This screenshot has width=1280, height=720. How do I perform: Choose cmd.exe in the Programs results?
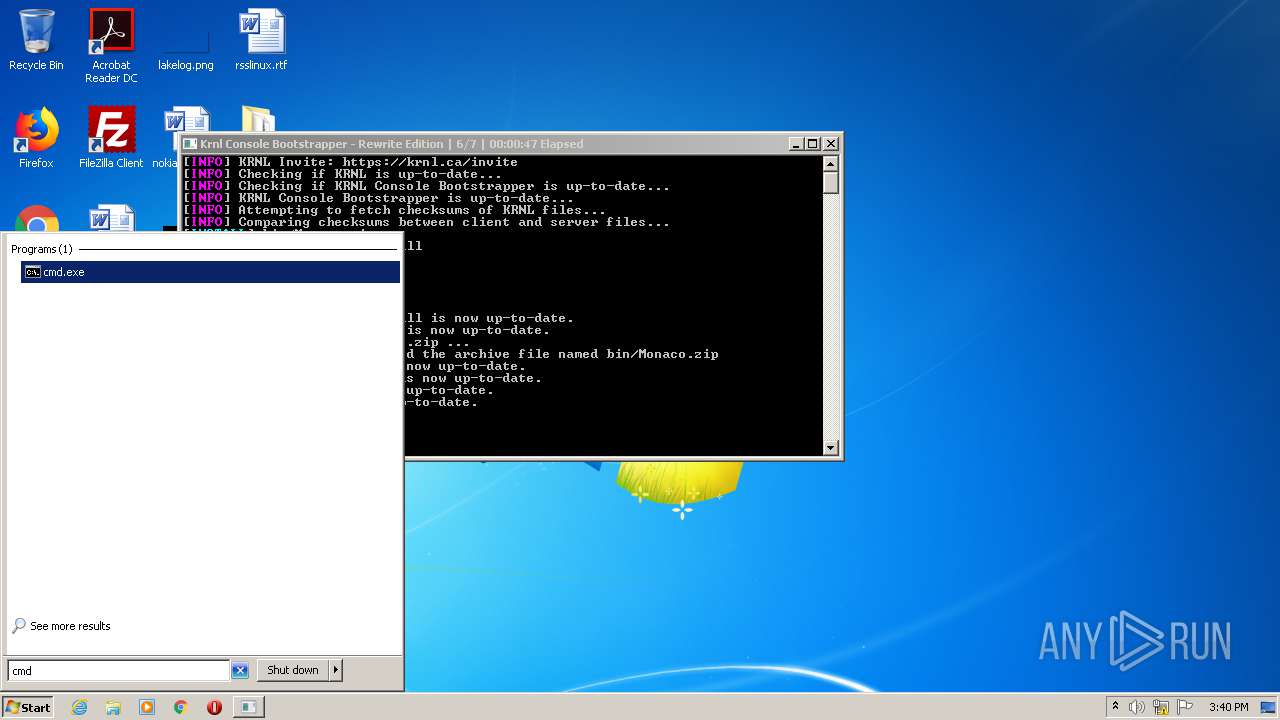[210, 272]
